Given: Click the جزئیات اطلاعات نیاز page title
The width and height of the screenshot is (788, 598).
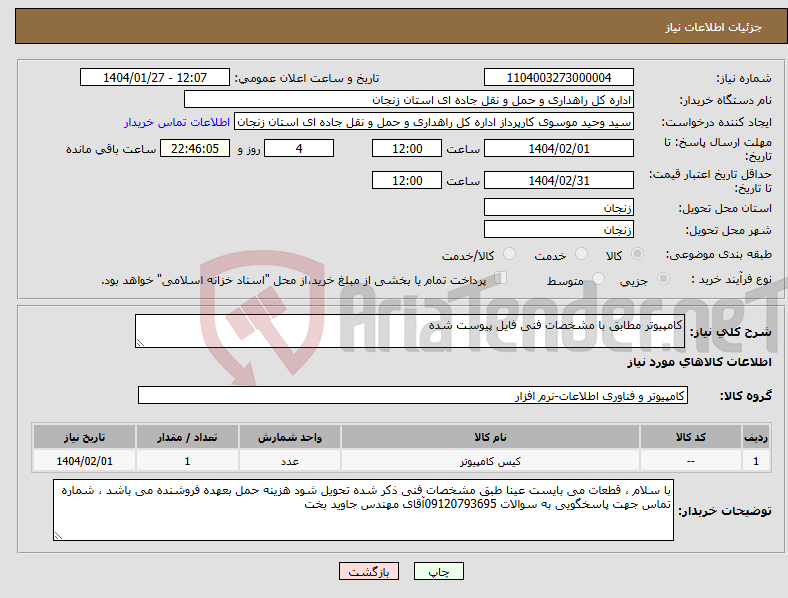Looking at the screenshot, I should (713, 27).
